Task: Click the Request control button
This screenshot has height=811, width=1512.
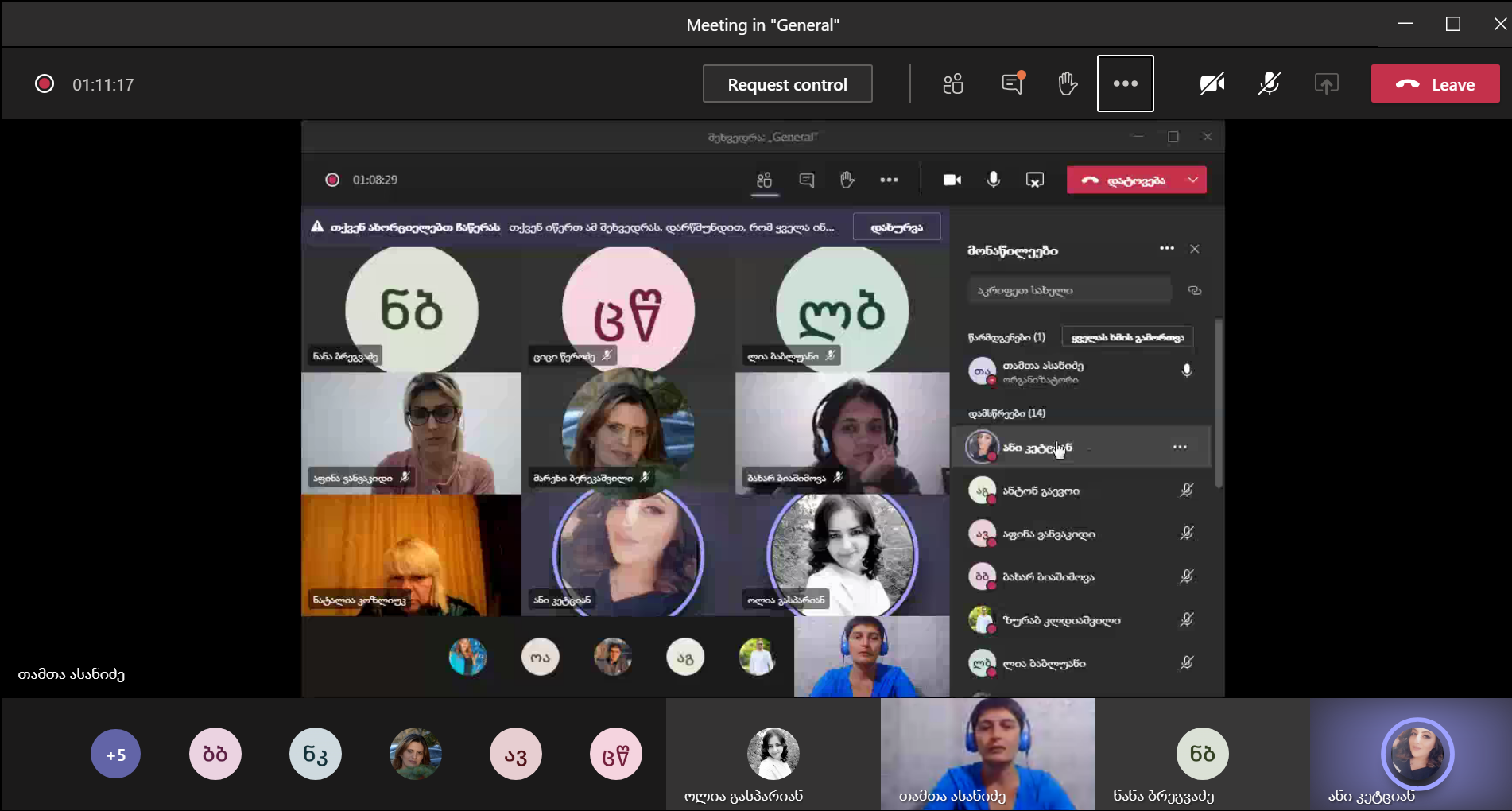Action: pyautogui.click(x=787, y=84)
